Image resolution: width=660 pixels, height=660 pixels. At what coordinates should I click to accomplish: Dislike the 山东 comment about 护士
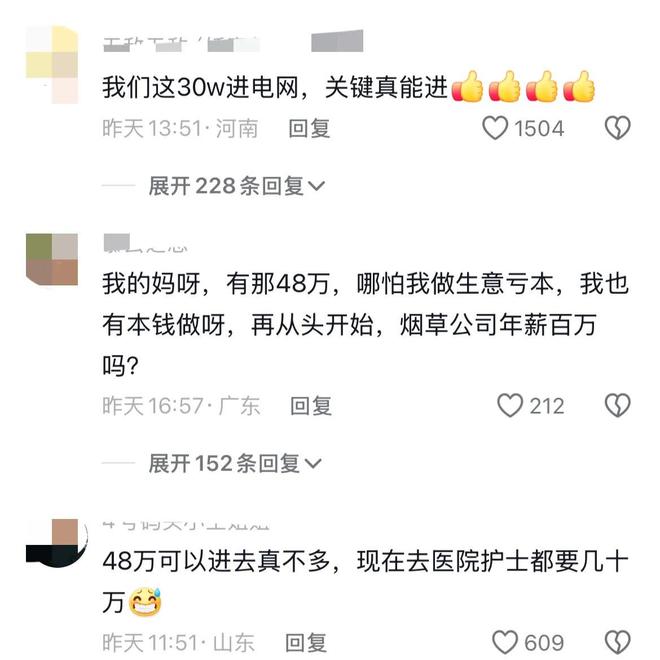point(617,643)
